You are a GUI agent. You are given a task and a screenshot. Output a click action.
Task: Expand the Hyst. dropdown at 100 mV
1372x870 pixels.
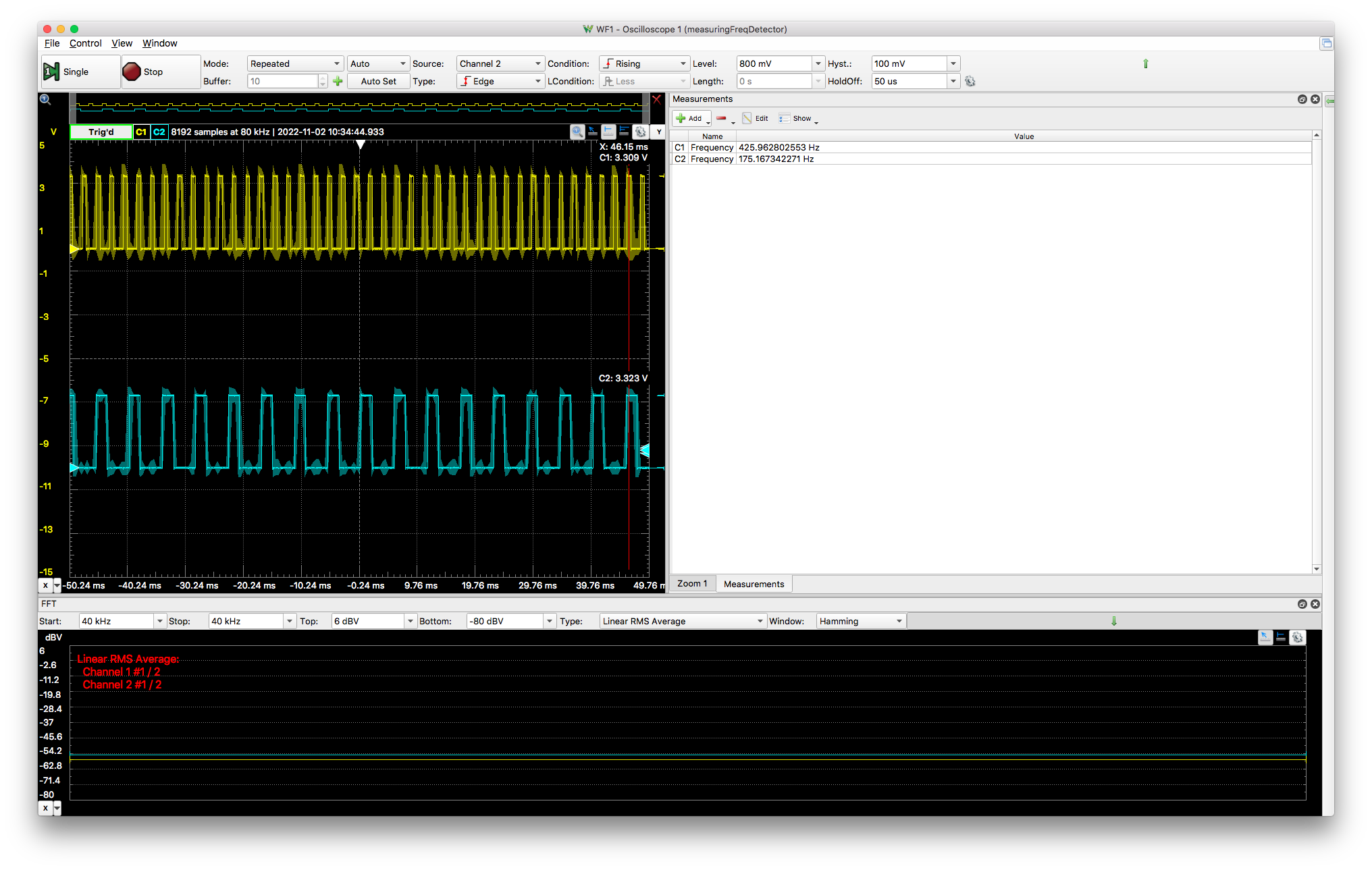pos(953,63)
